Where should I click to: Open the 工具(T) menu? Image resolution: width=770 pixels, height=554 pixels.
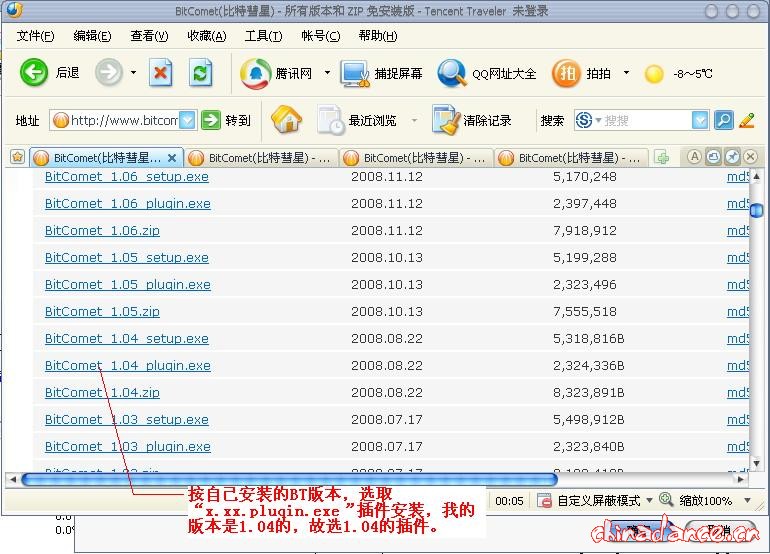[263, 36]
